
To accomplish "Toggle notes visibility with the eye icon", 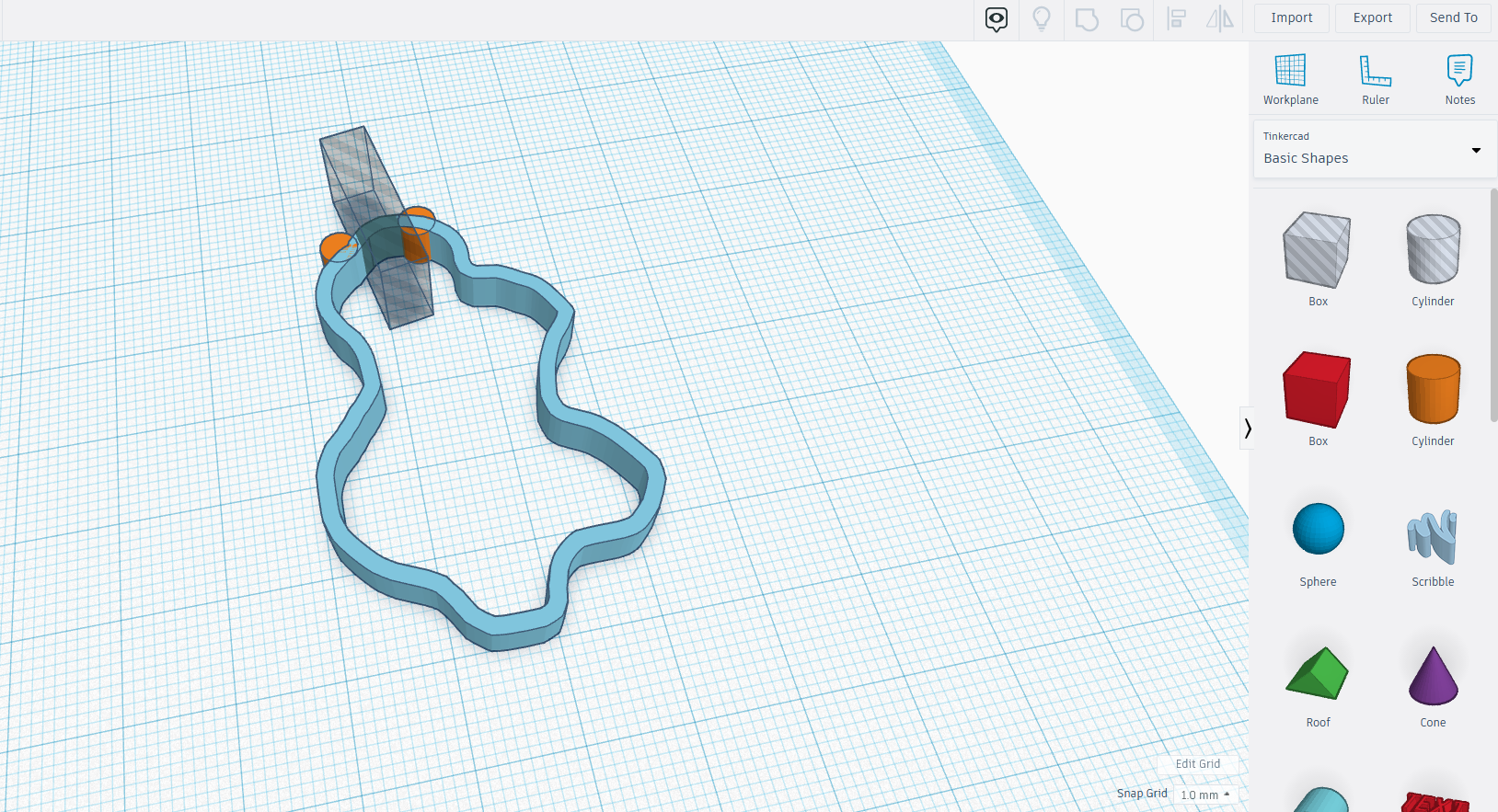I will click(x=997, y=18).
